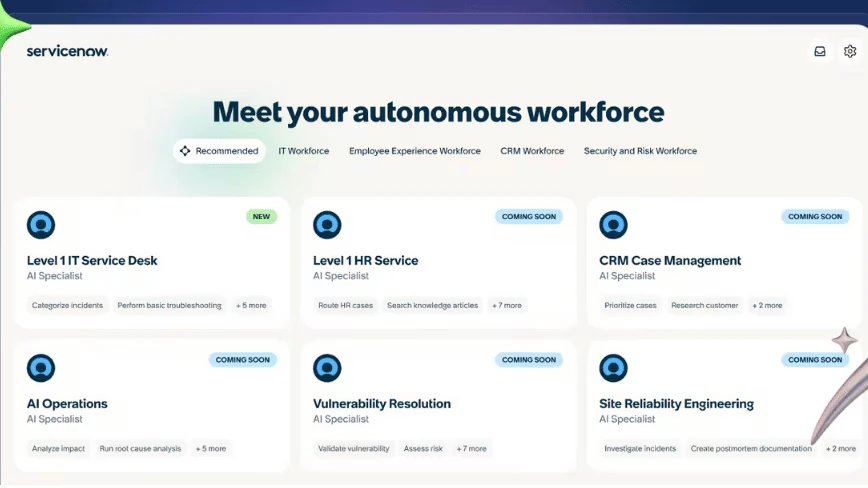
Task: Open the settings gear icon
Action: click(850, 51)
